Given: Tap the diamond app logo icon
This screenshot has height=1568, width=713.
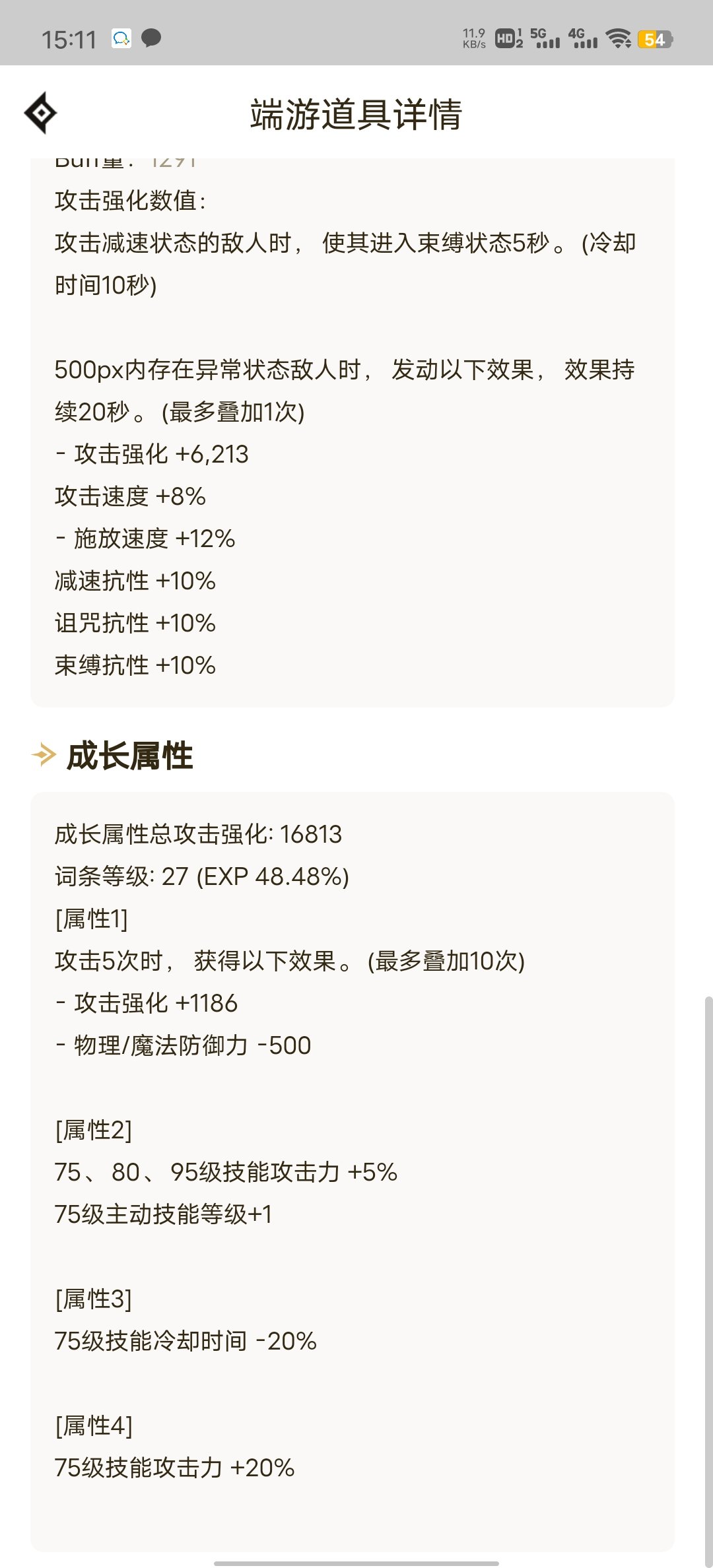Looking at the screenshot, I should 41,112.
